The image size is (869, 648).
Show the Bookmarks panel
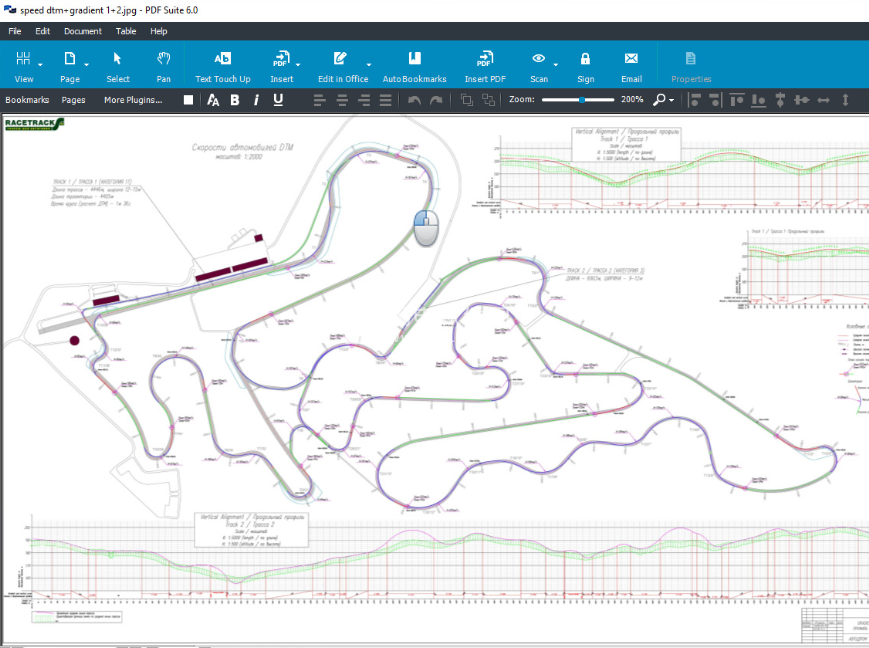pos(27,100)
